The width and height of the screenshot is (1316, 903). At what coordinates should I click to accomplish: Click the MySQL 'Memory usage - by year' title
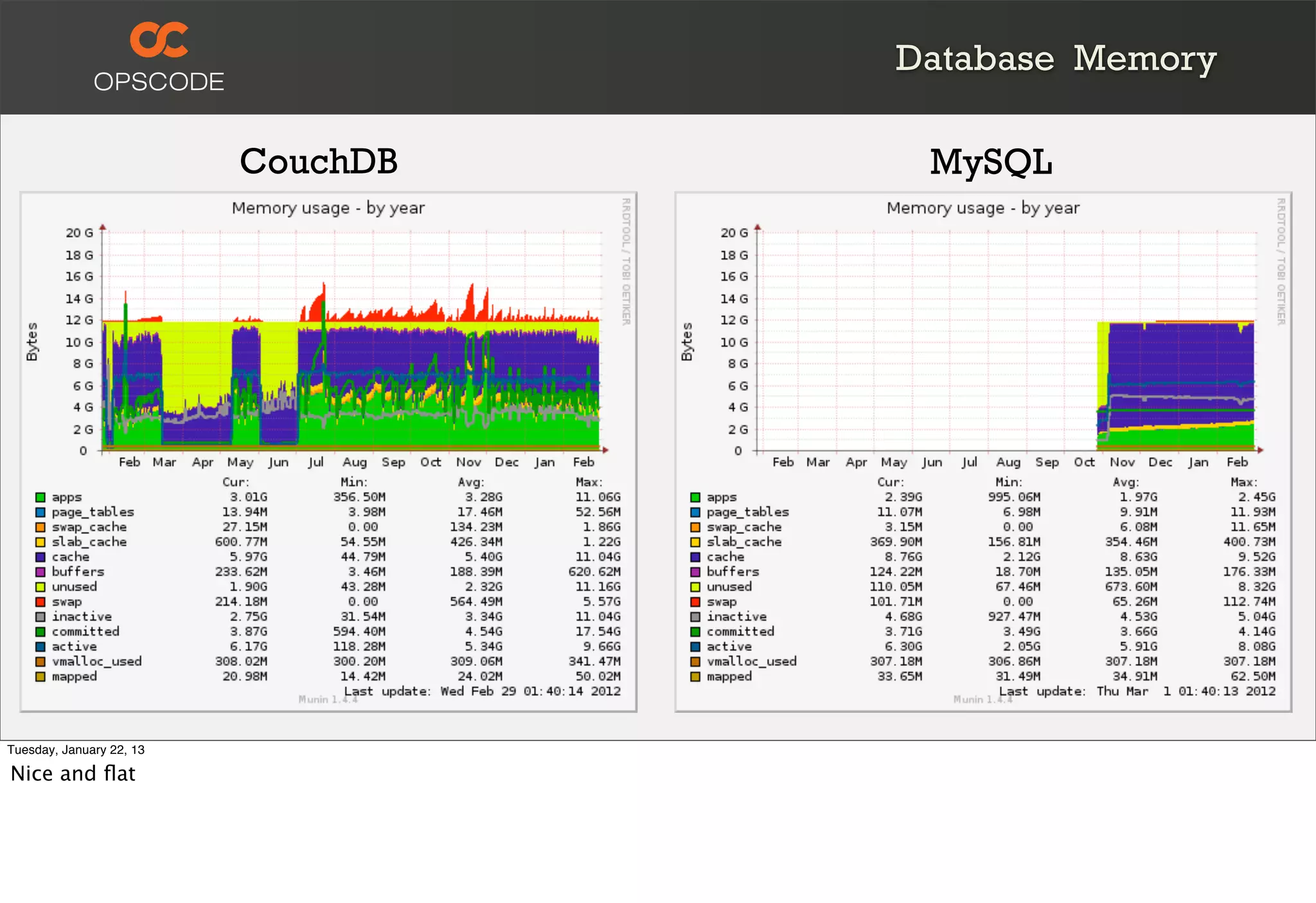tap(983, 208)
